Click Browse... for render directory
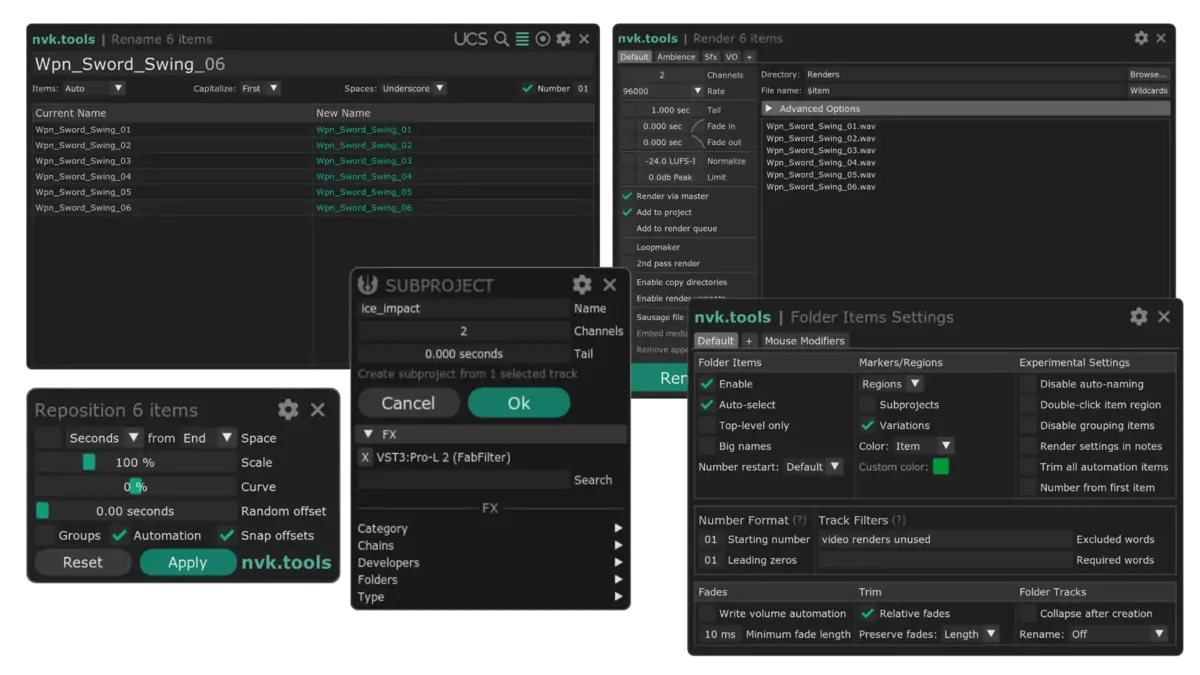 (x=1148, y=74)
